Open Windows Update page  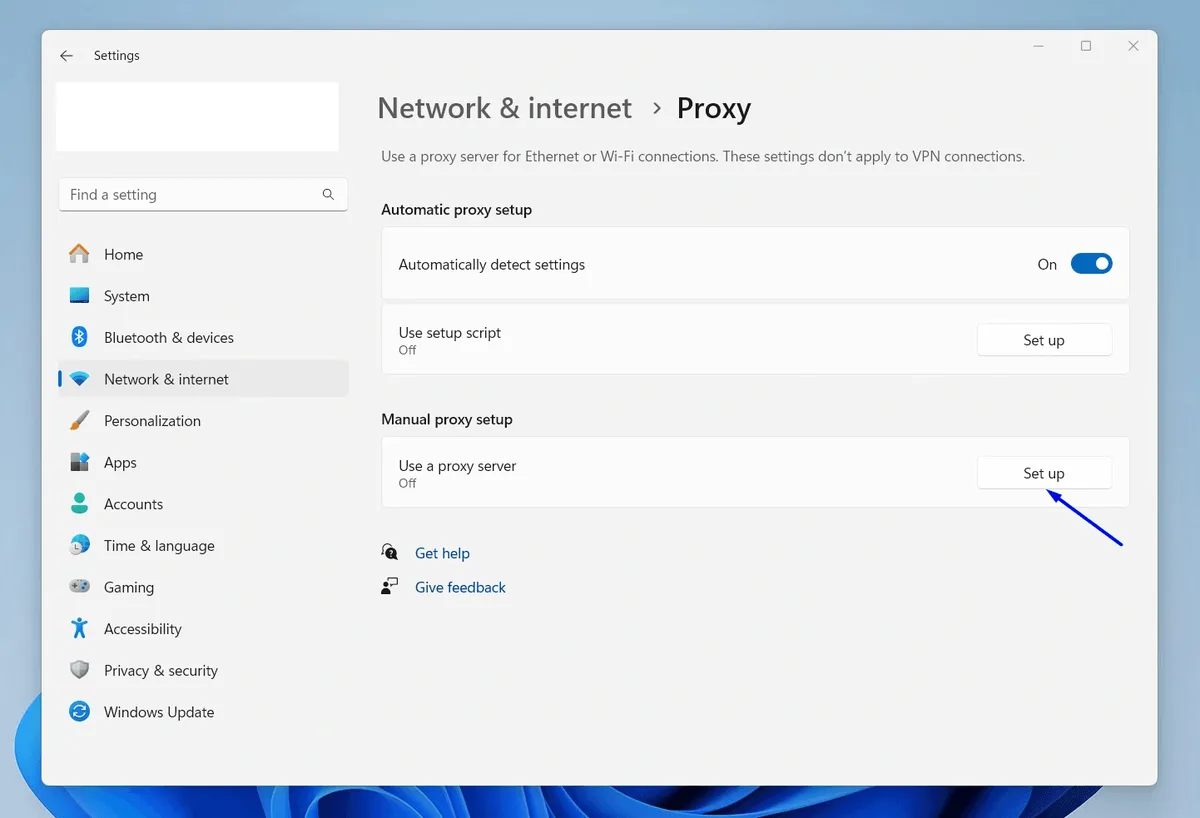pyautogui.click(x=203, y=712)
